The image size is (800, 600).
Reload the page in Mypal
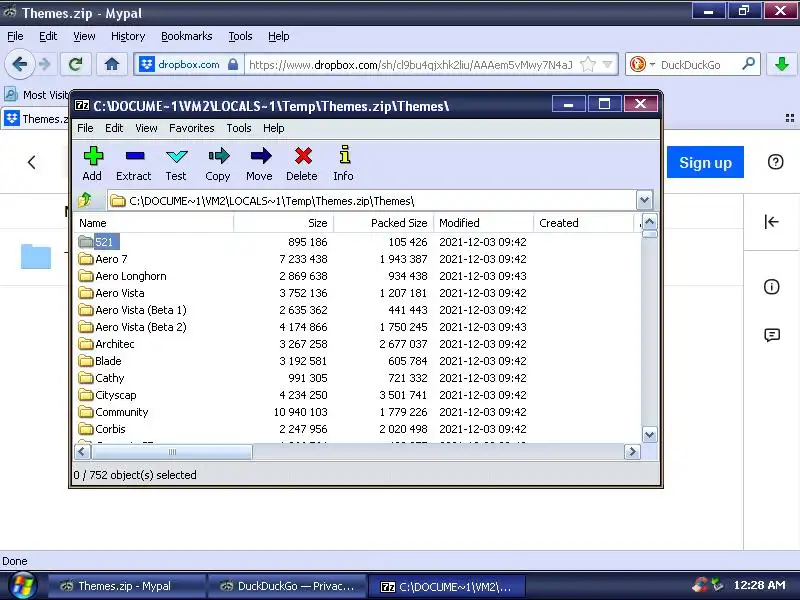coord(76,64)
